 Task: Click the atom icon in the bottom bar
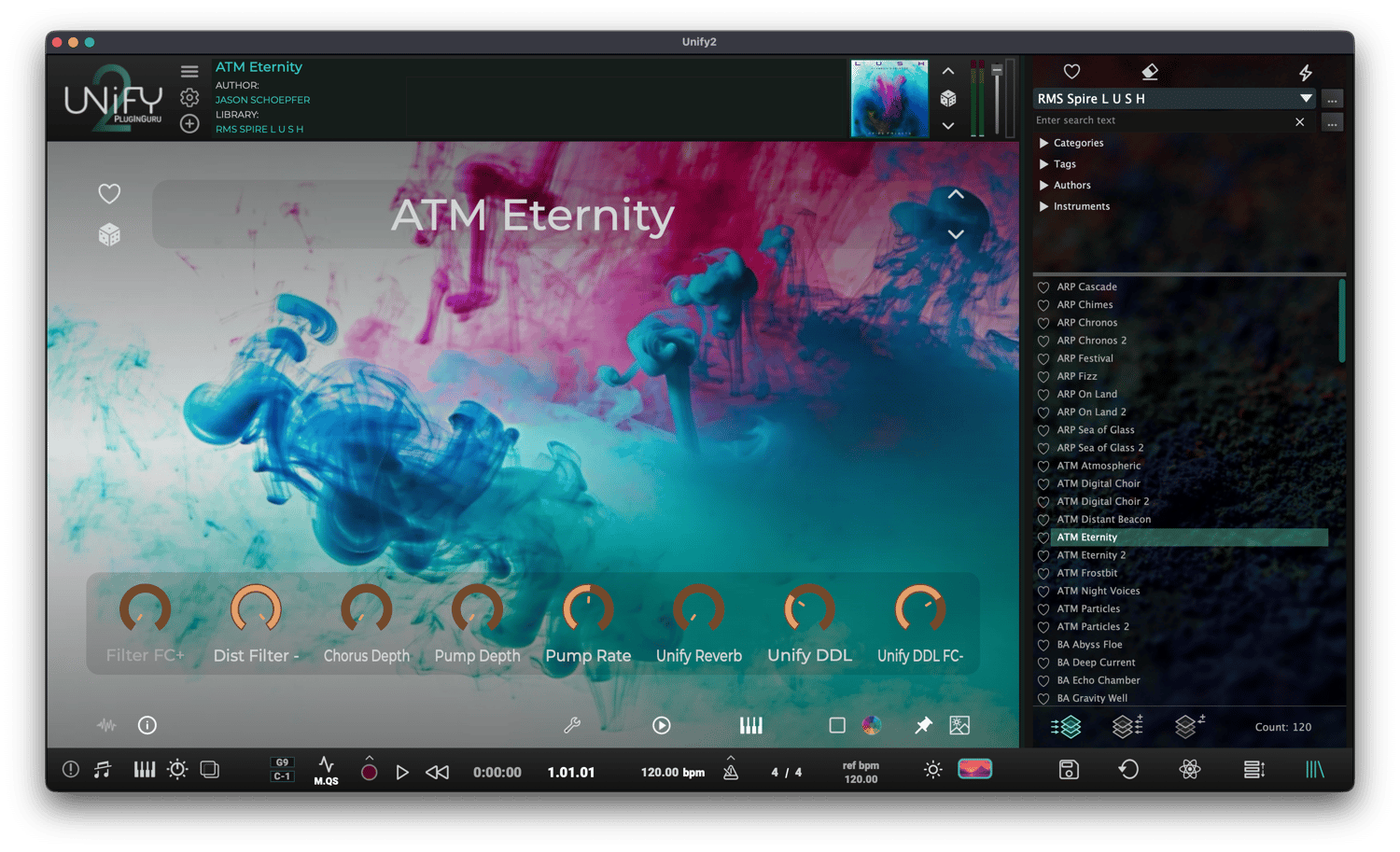pyautogui.click(x=1190, y=770)
